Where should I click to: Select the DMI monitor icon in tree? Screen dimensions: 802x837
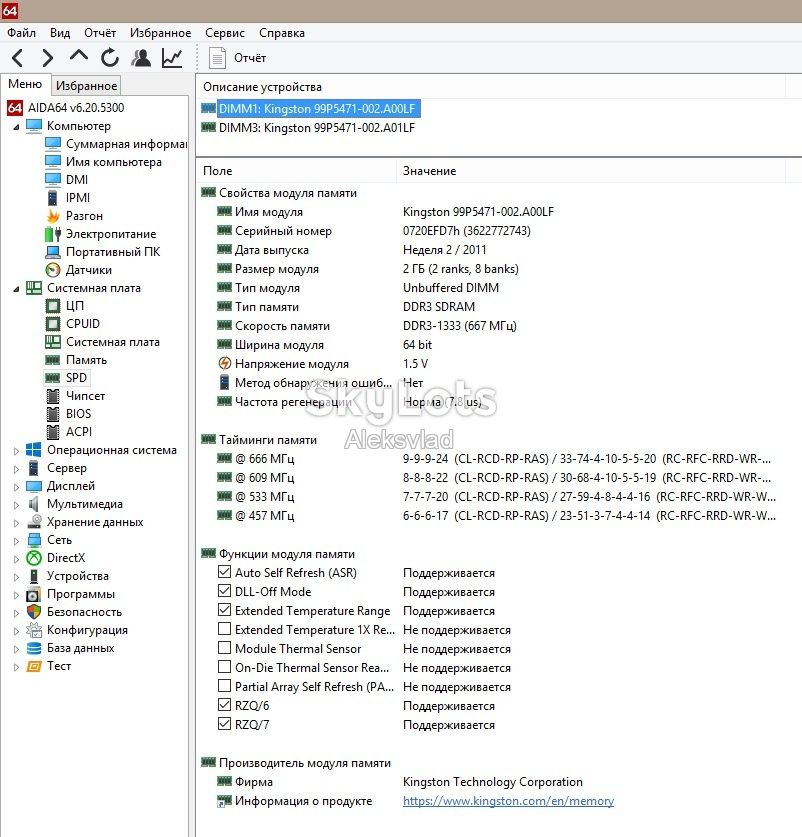point(53,179)
